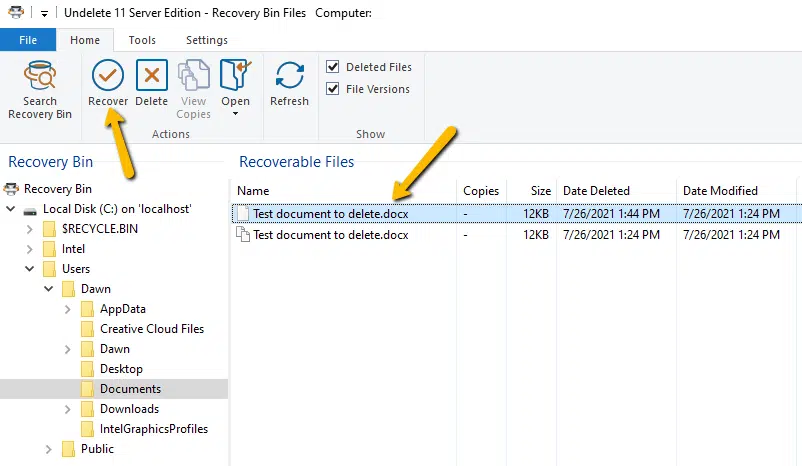
Task: Switch to the Tools ribbon tab
Action: (142, 40)
